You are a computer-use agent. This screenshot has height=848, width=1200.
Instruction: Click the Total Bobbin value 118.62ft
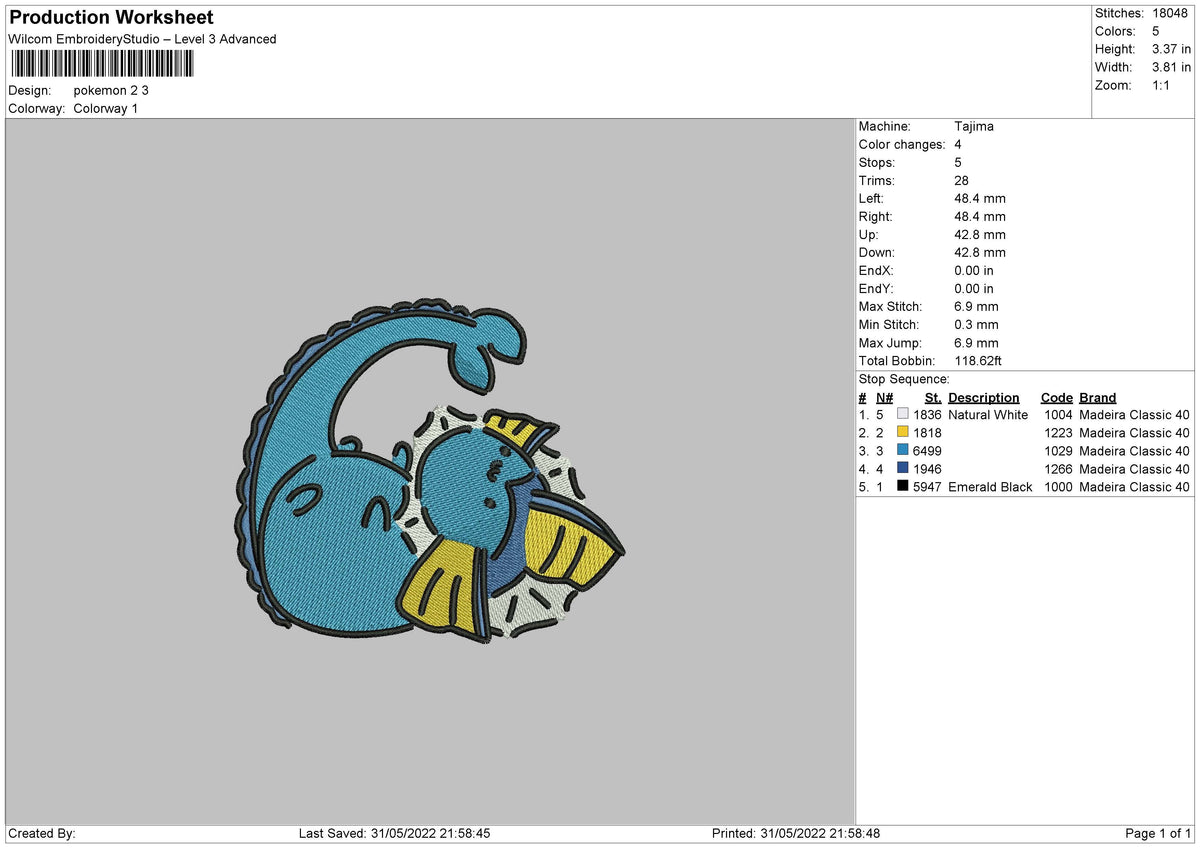(x=978, y=361)
